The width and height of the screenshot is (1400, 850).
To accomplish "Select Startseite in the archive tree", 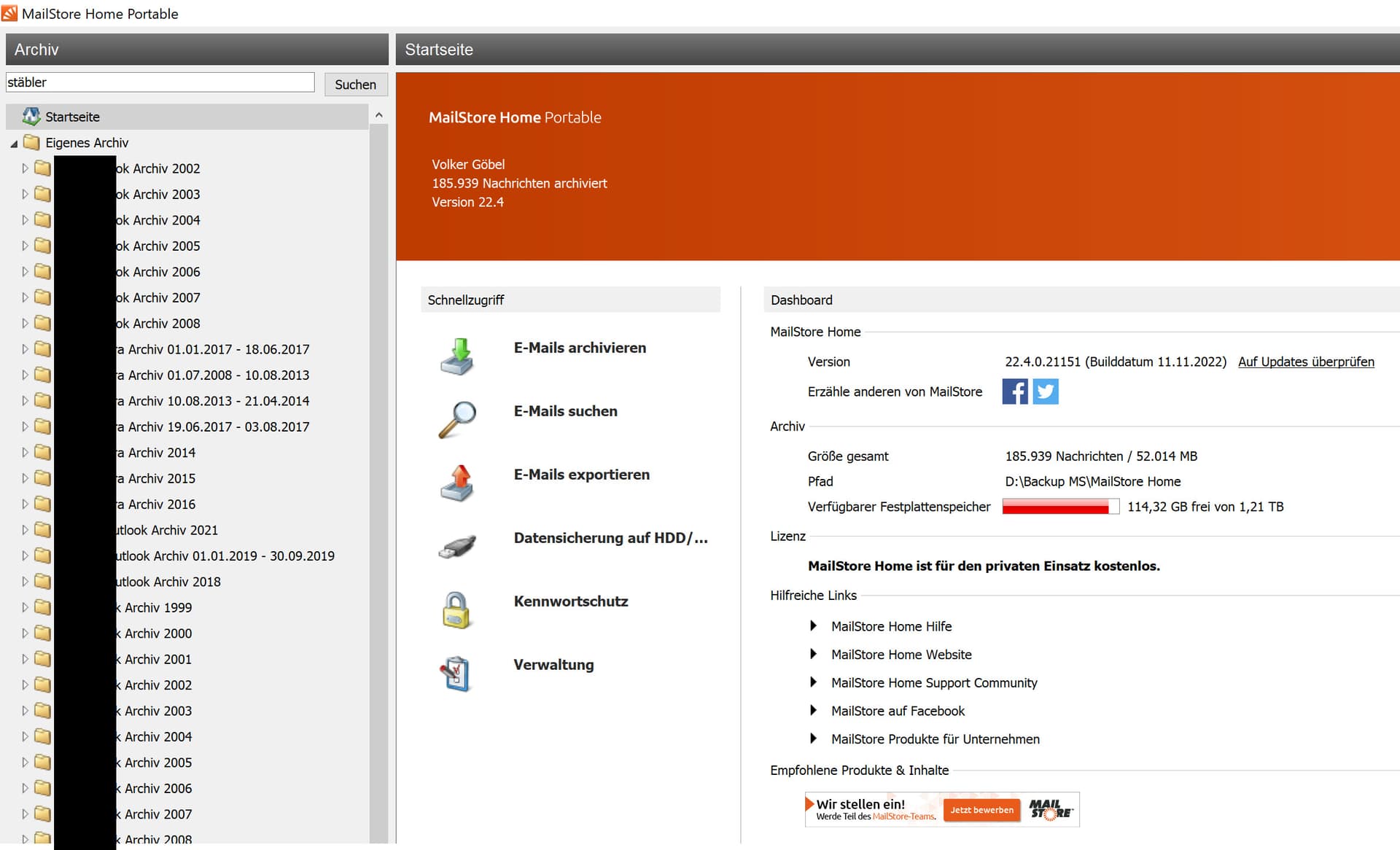I will pos(72,117).
